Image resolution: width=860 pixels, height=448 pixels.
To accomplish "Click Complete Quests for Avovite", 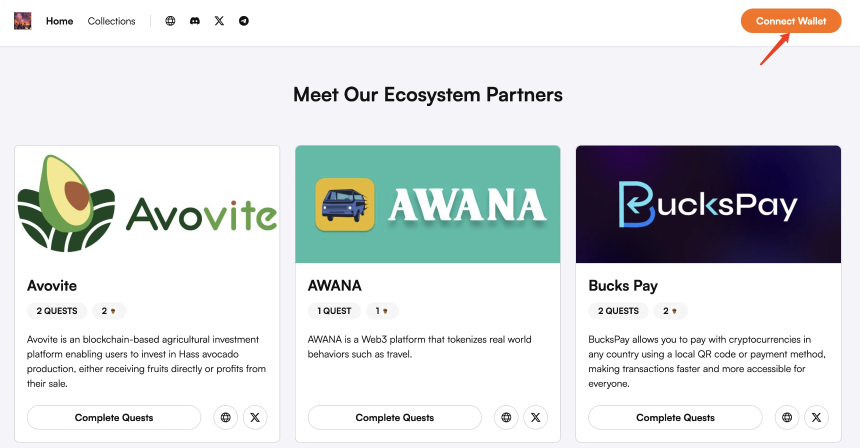I will tap(114, 417).
